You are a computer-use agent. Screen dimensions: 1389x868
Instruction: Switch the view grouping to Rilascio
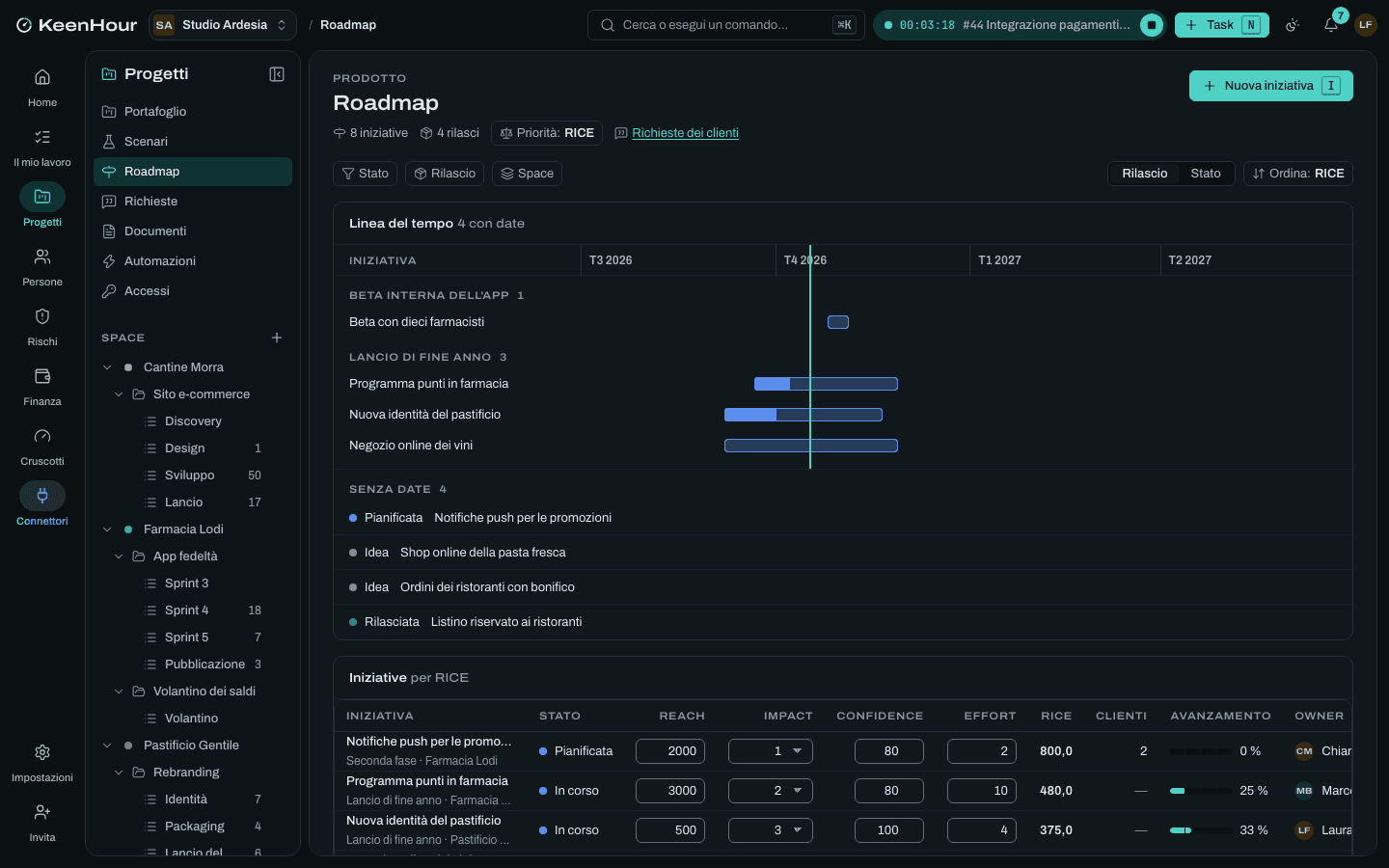[1144, 174]
